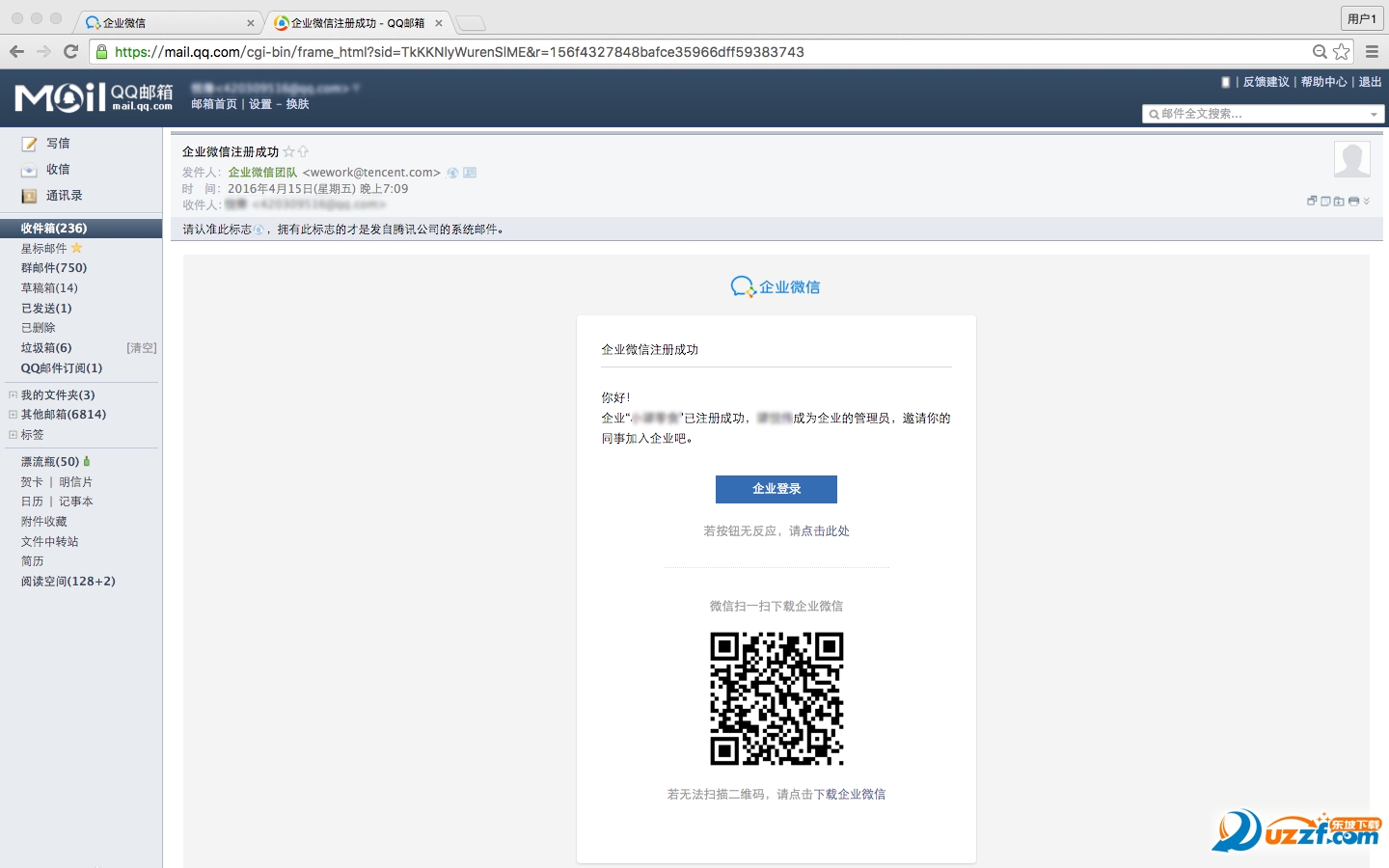Image resolution: width=1389 pixels, height=868 pixels.
Task: Click the browser forward arrow
Action: [43, 51]
